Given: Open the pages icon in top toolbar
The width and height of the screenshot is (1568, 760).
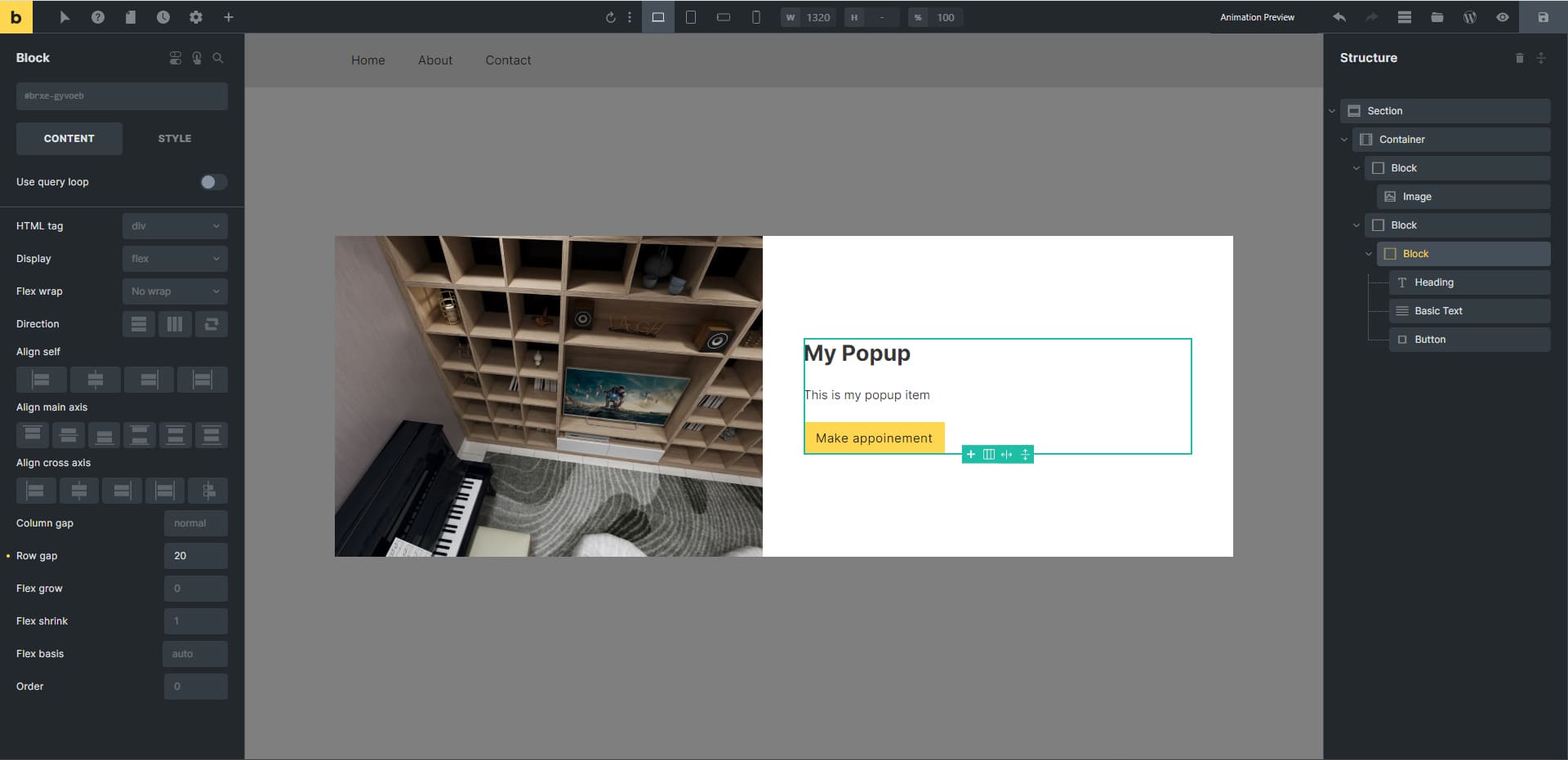Looking at the screenshot, I should click(x=131, y=17).
